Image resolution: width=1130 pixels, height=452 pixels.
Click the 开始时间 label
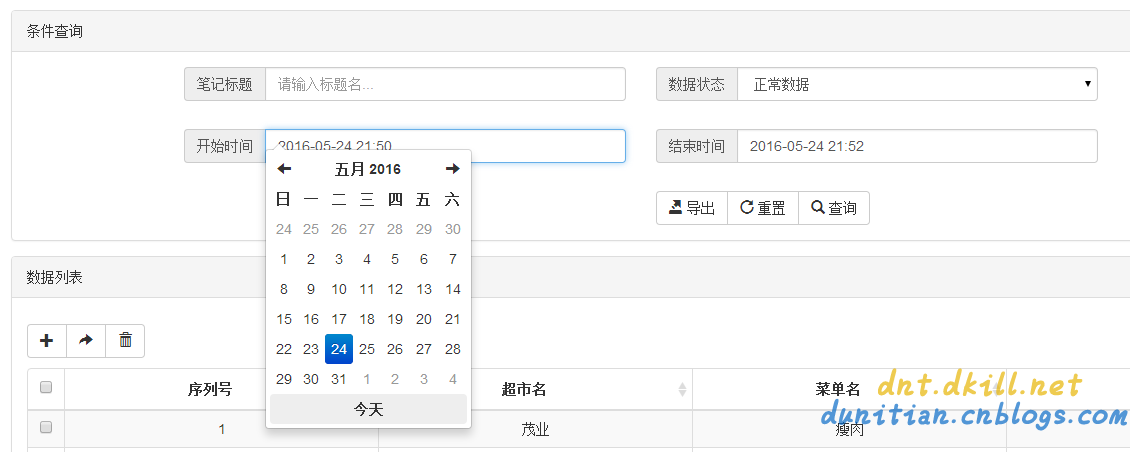coord(225,146)
